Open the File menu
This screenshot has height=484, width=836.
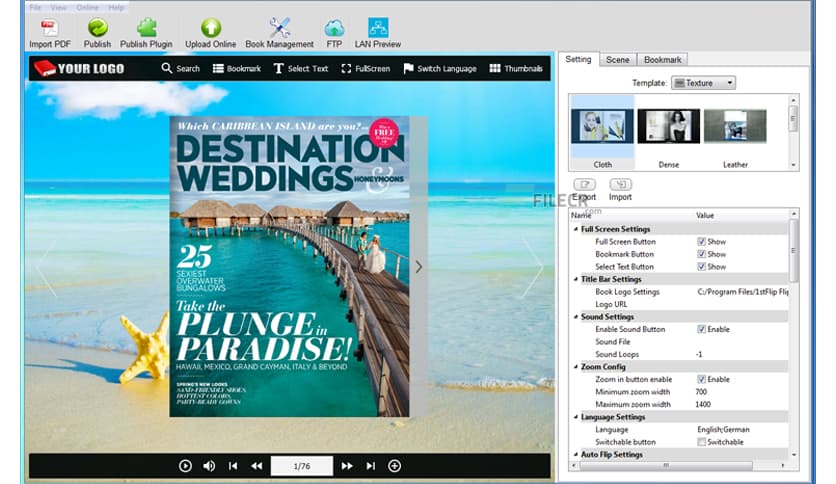[x=35, y=7]
